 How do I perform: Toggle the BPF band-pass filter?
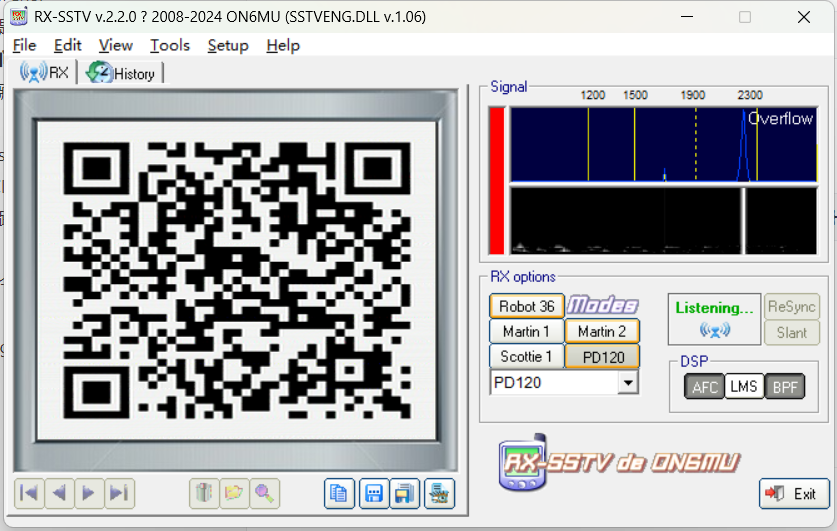click(x=784, y=387)
